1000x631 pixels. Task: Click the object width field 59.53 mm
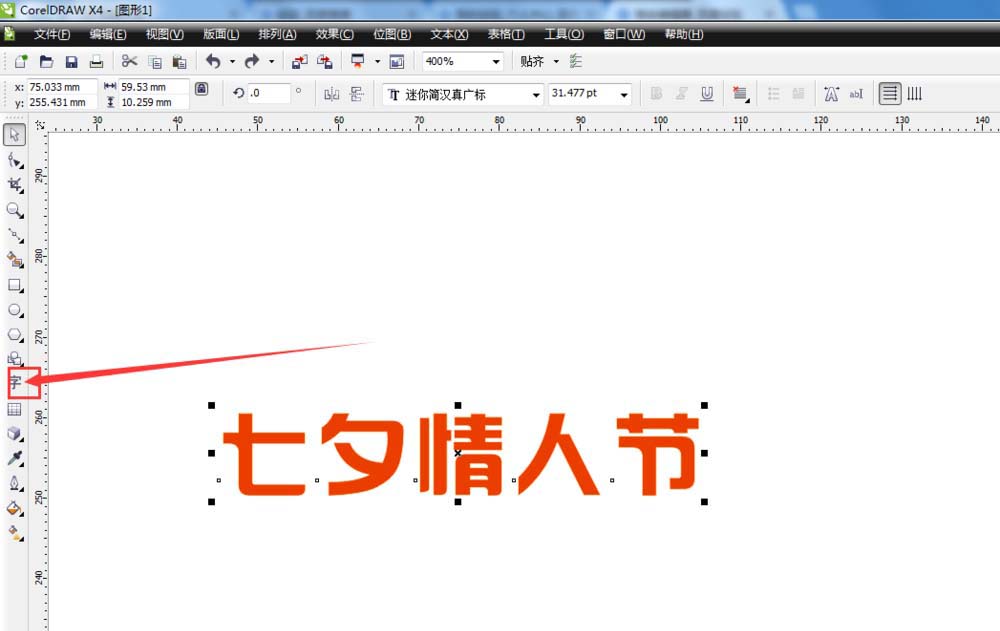point(154,87)
